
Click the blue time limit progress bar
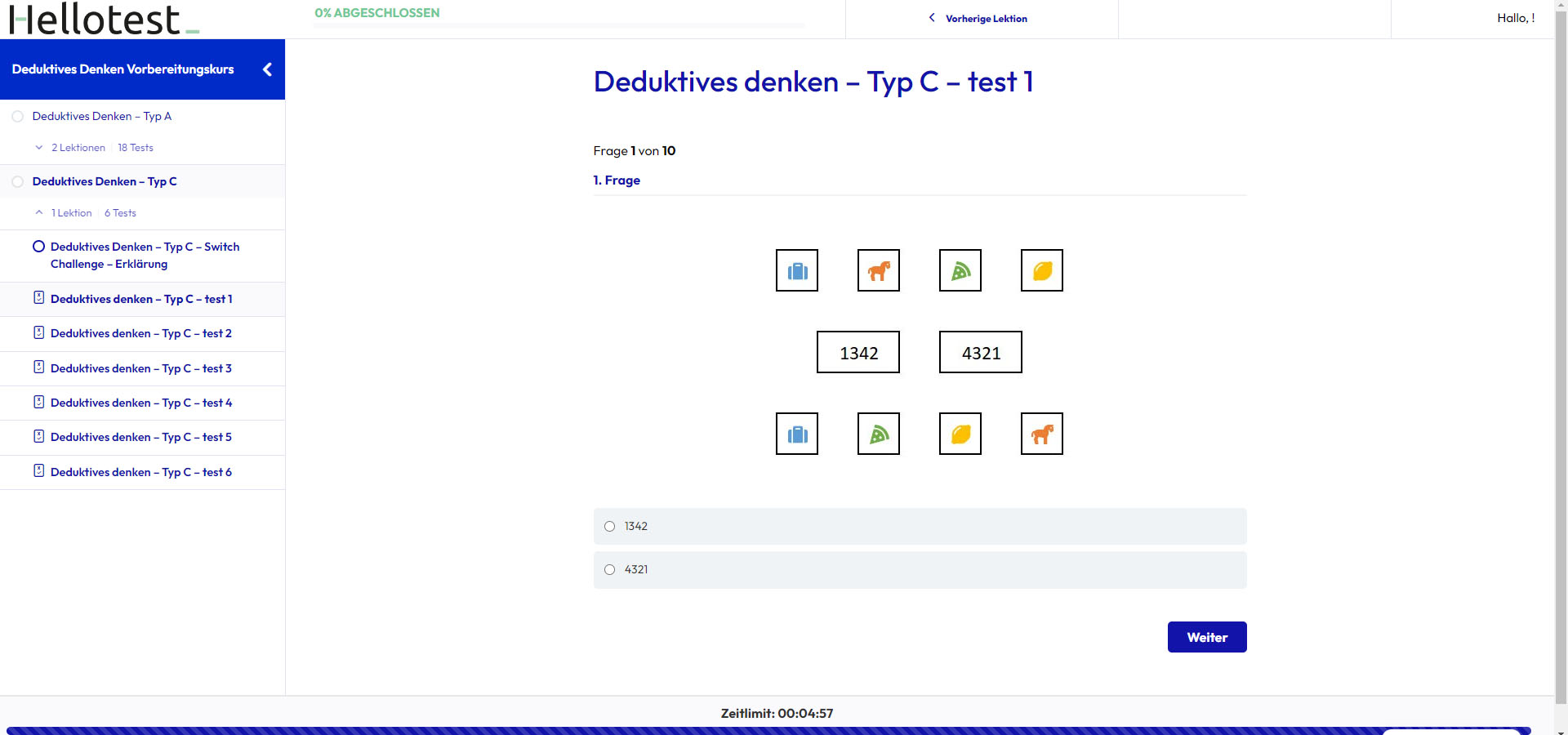(768, 731)
